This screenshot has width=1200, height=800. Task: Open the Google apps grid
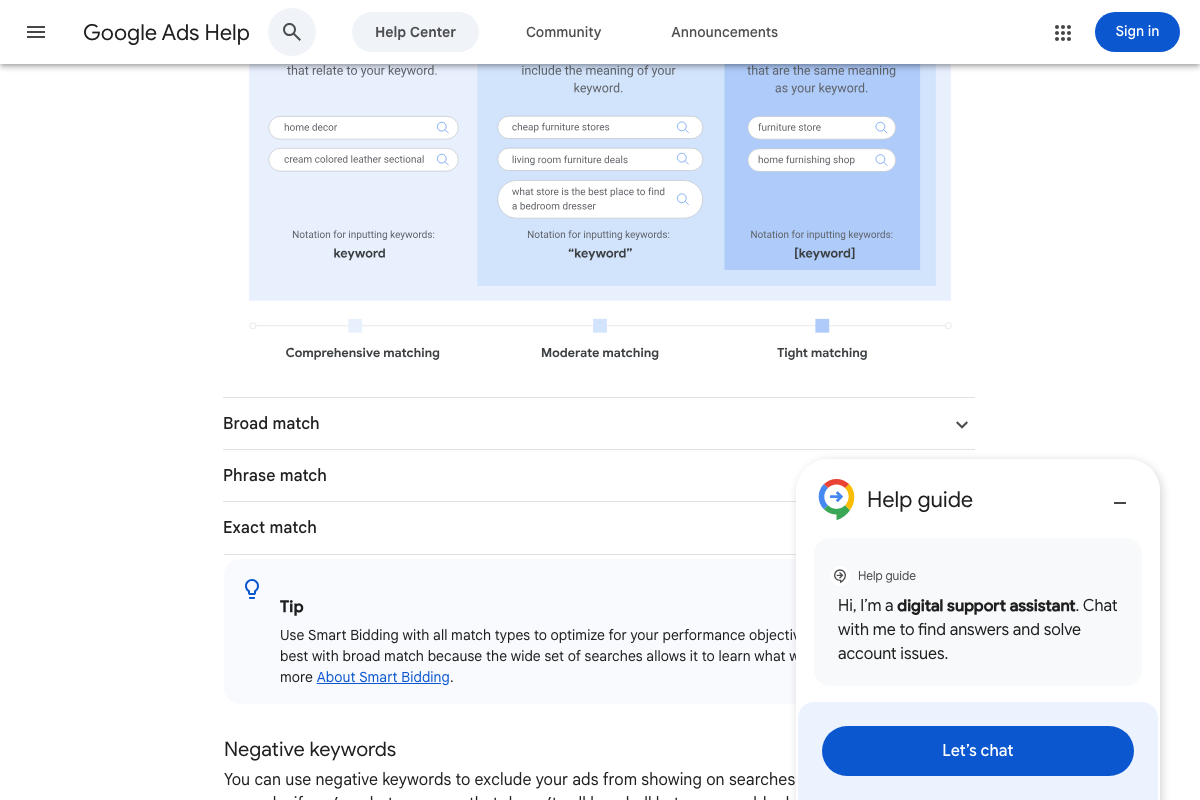pos(1063,32)
